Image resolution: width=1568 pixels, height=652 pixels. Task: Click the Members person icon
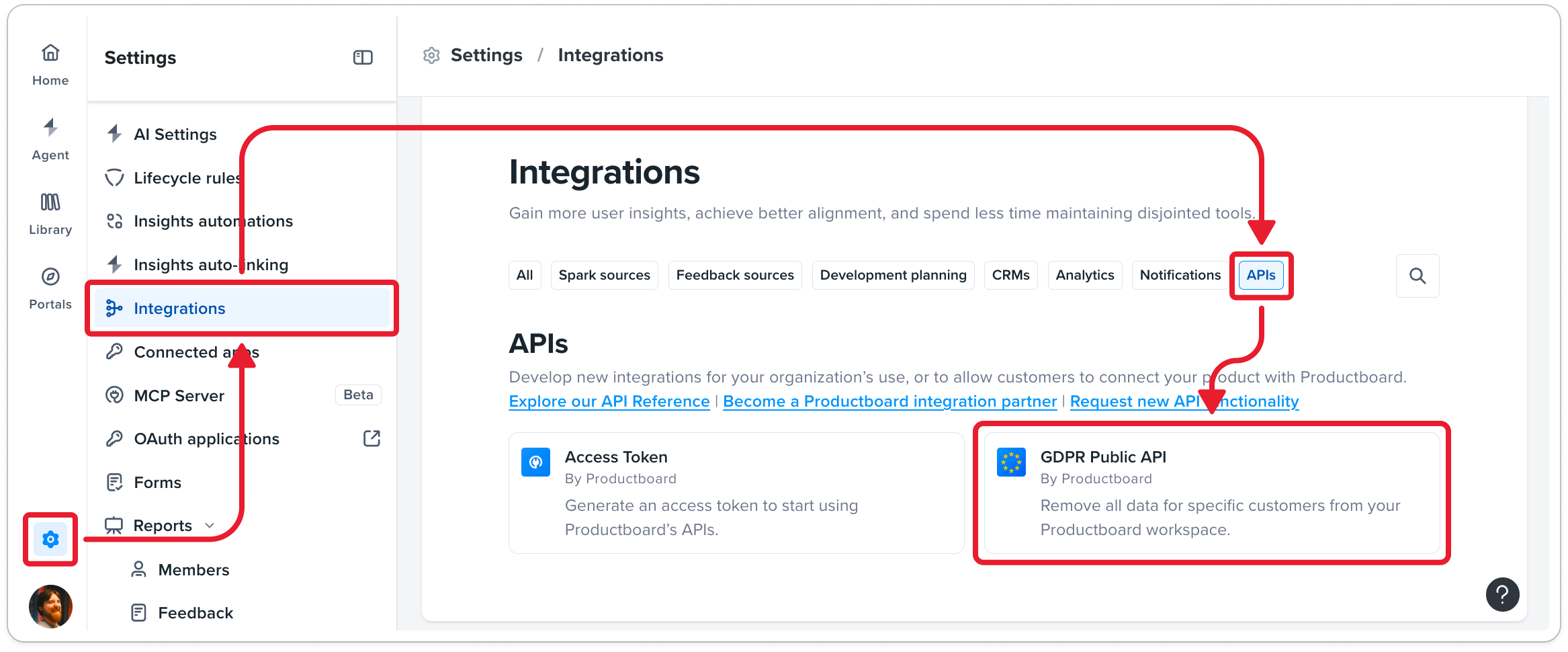pyautogui.click(x=139, y=569)
